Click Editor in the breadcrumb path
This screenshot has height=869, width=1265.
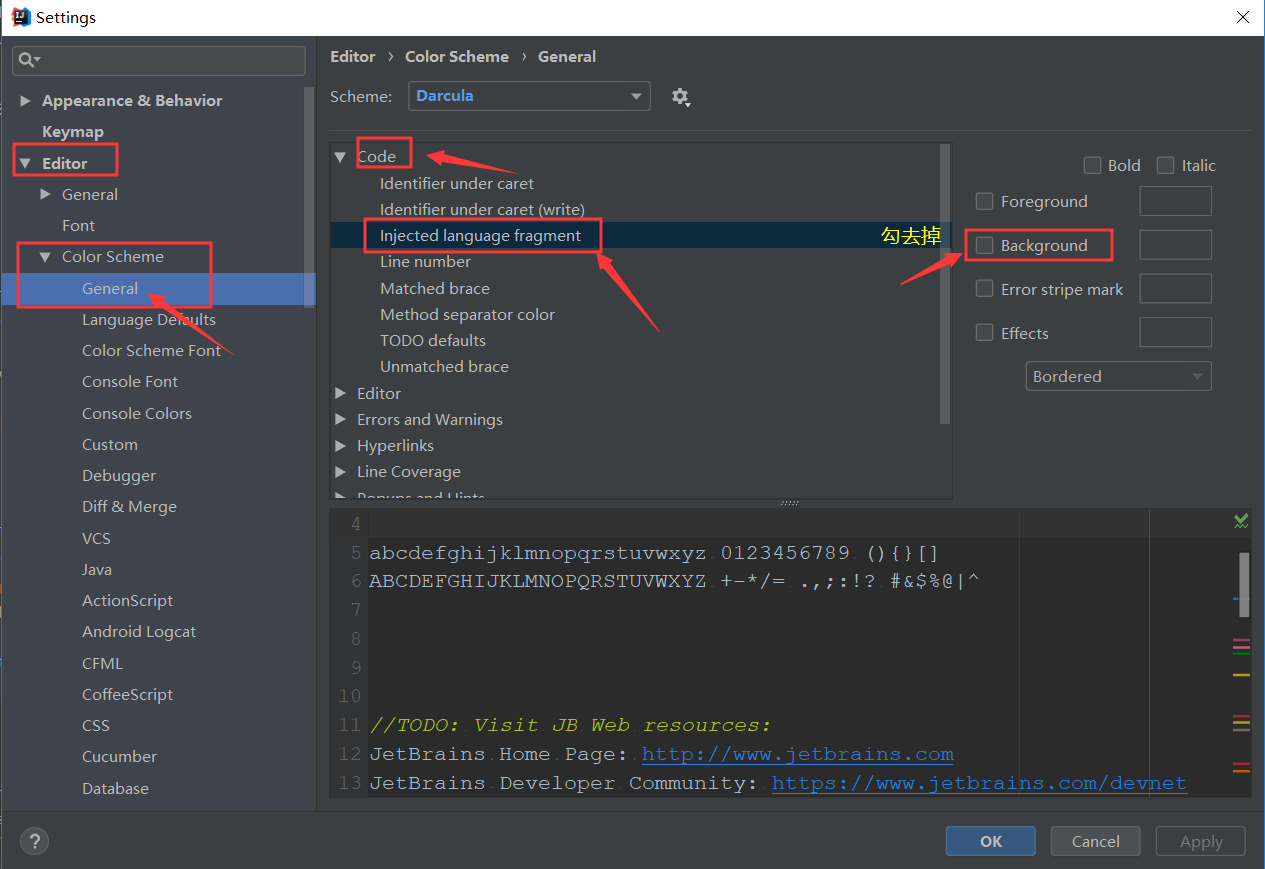(353, 57)
